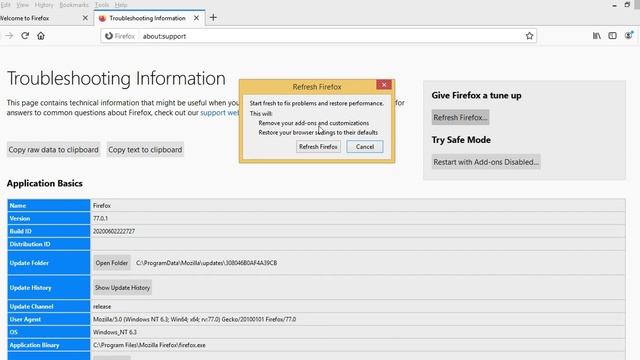This screenshot has width=640, height=360.
Task: Click the Distribution ID row header
Action: [49, 244]
